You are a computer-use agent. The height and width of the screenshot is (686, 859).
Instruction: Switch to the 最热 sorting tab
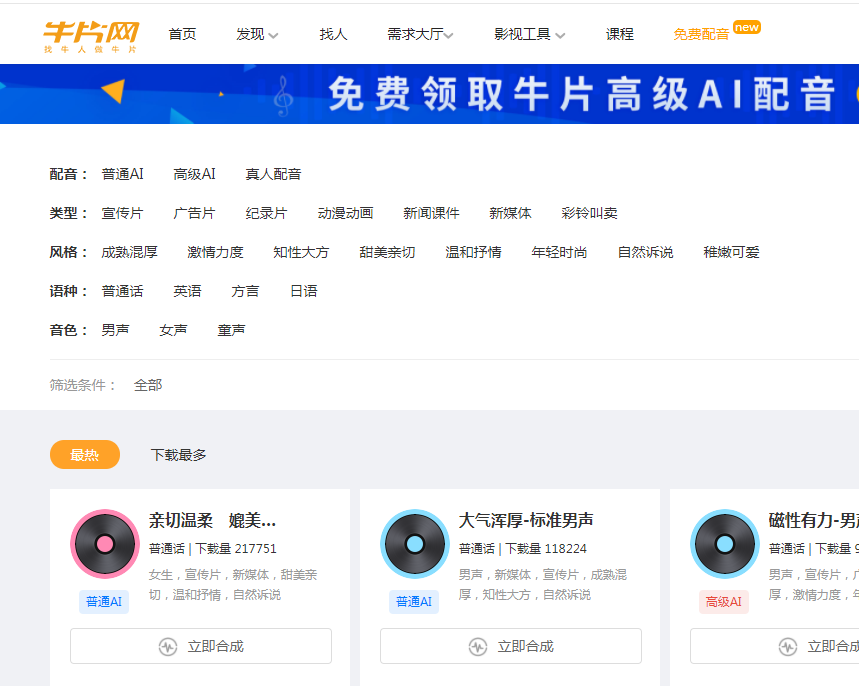(x=85, y=455)
